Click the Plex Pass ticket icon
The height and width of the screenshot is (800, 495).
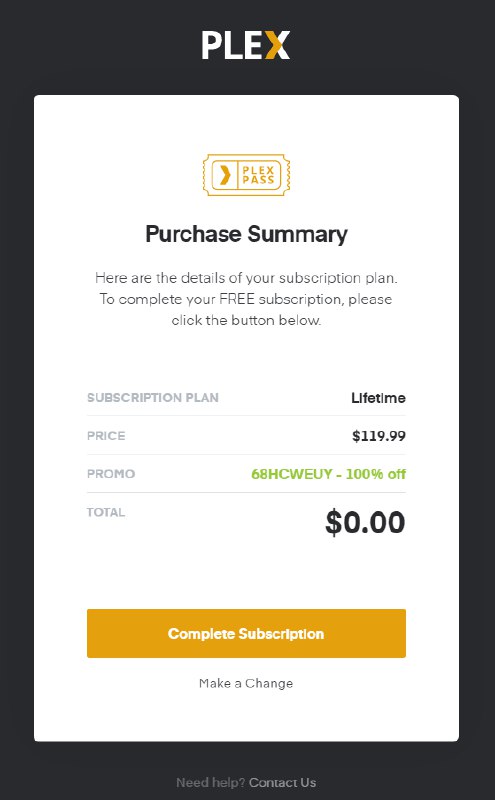tap(246, 175)
